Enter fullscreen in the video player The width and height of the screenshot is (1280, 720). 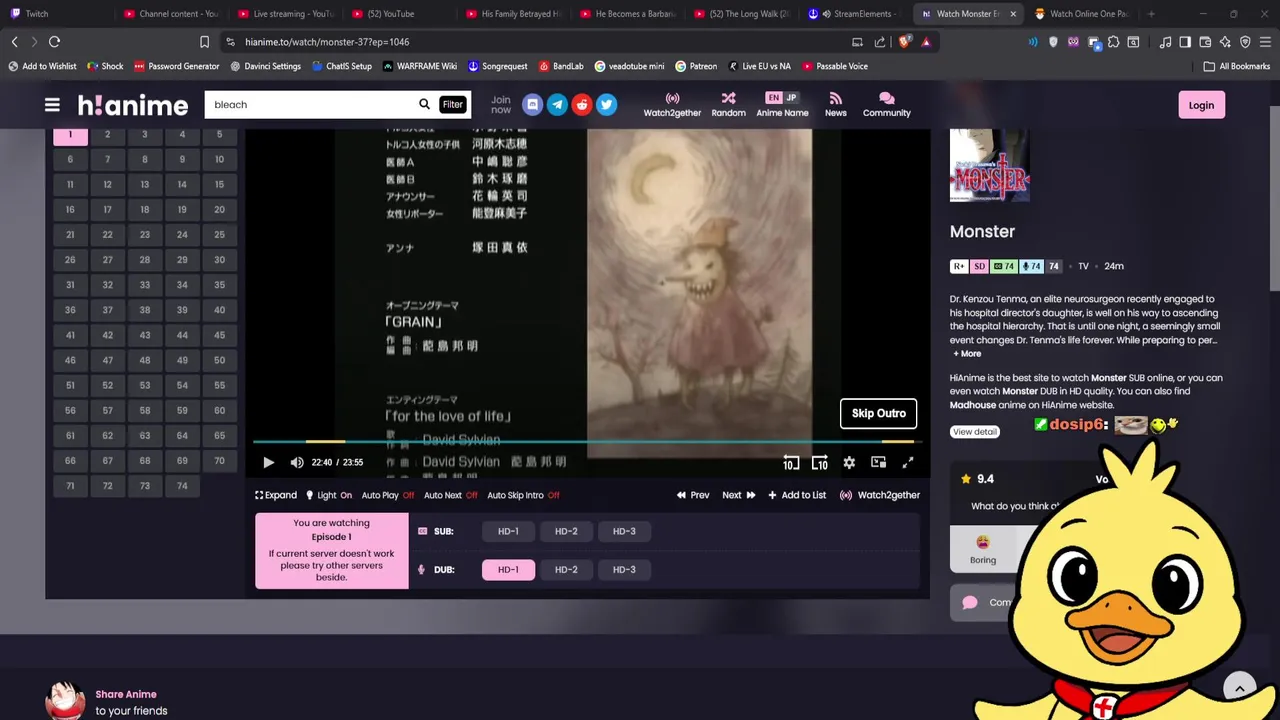click(x=908, y=462)
